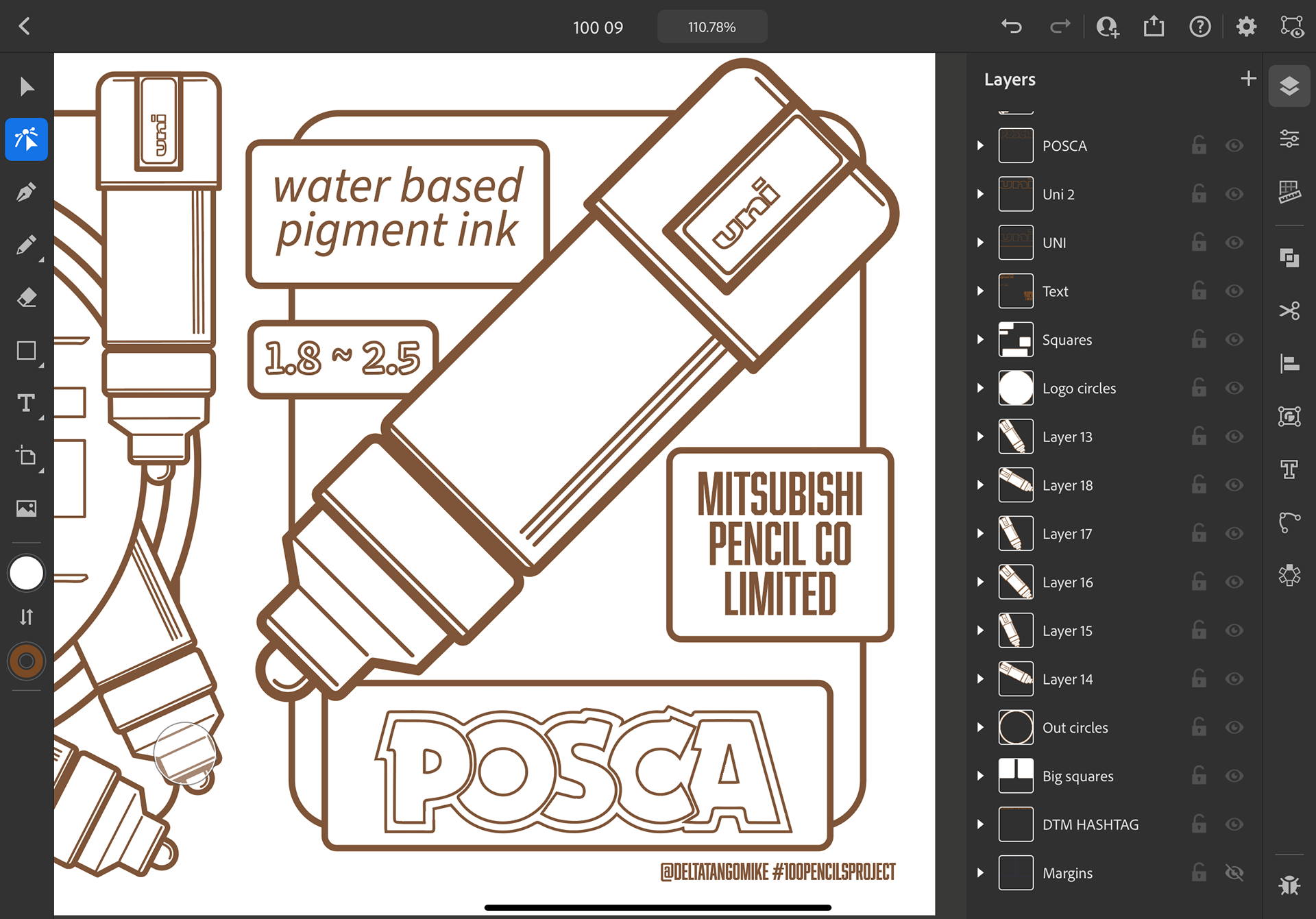Toggle the outline preview view mode
The image size is (1316, 919).
pyautogui.click(x=1292, y=27)
